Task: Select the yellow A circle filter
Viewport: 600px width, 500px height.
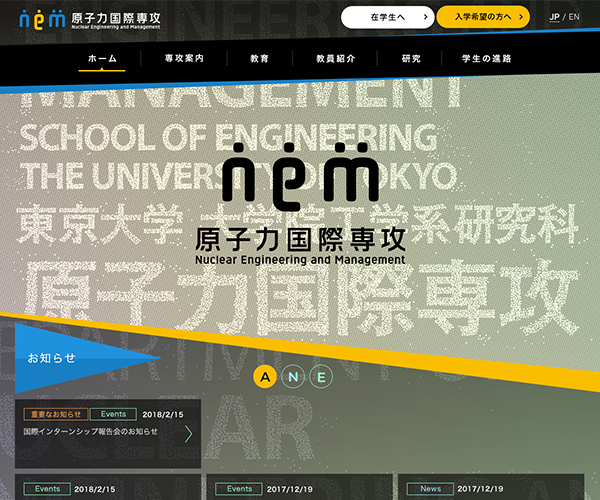Action: [265, 377]
